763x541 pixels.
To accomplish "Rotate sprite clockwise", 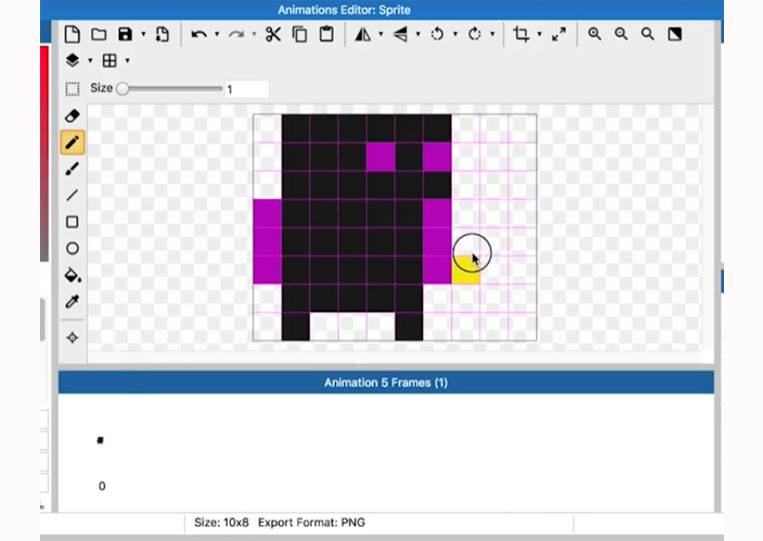I will (474, 34).
